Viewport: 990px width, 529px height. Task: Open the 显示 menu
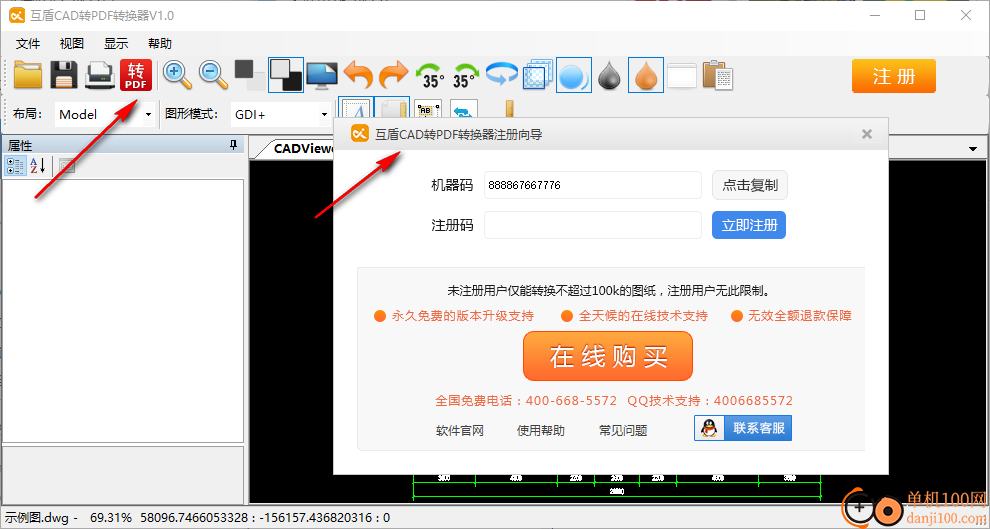tap(116, 44)
